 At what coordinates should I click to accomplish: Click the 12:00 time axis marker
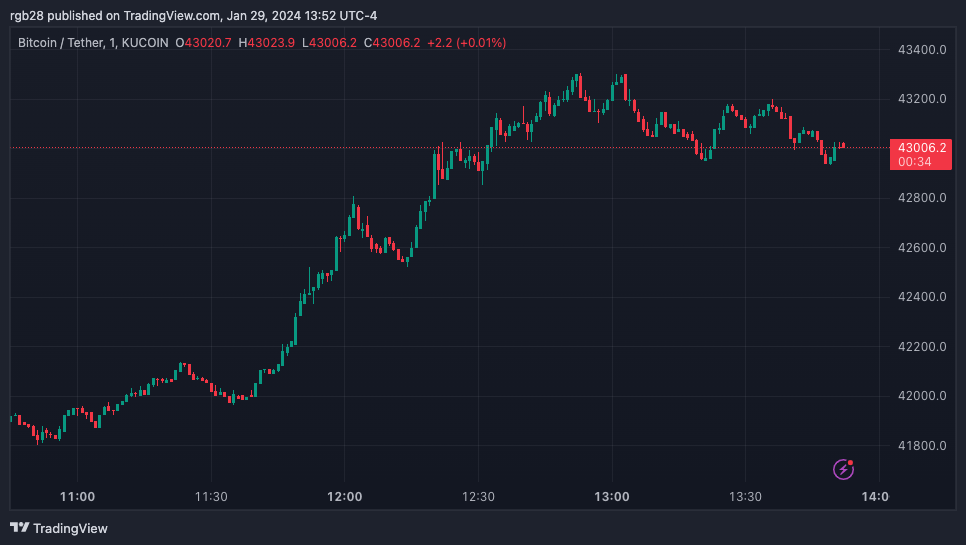(x=344, y=496)
